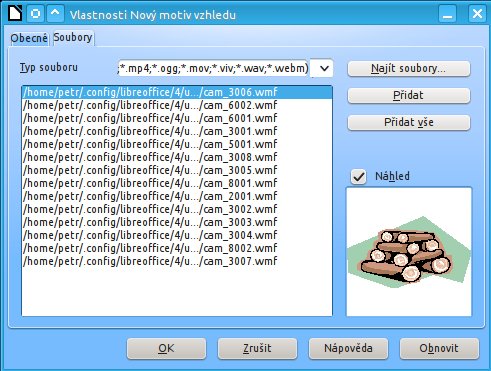Click the Najít soubory... button
491x371 pixels.
[x=409, y=69]
